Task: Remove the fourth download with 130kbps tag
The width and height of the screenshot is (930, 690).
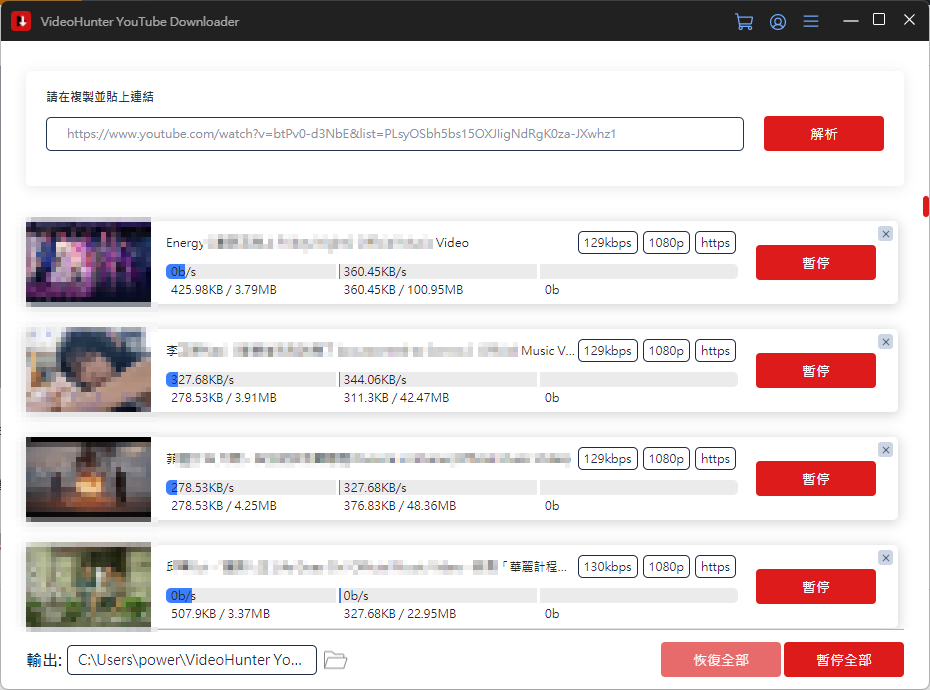Action: (885, 558)
